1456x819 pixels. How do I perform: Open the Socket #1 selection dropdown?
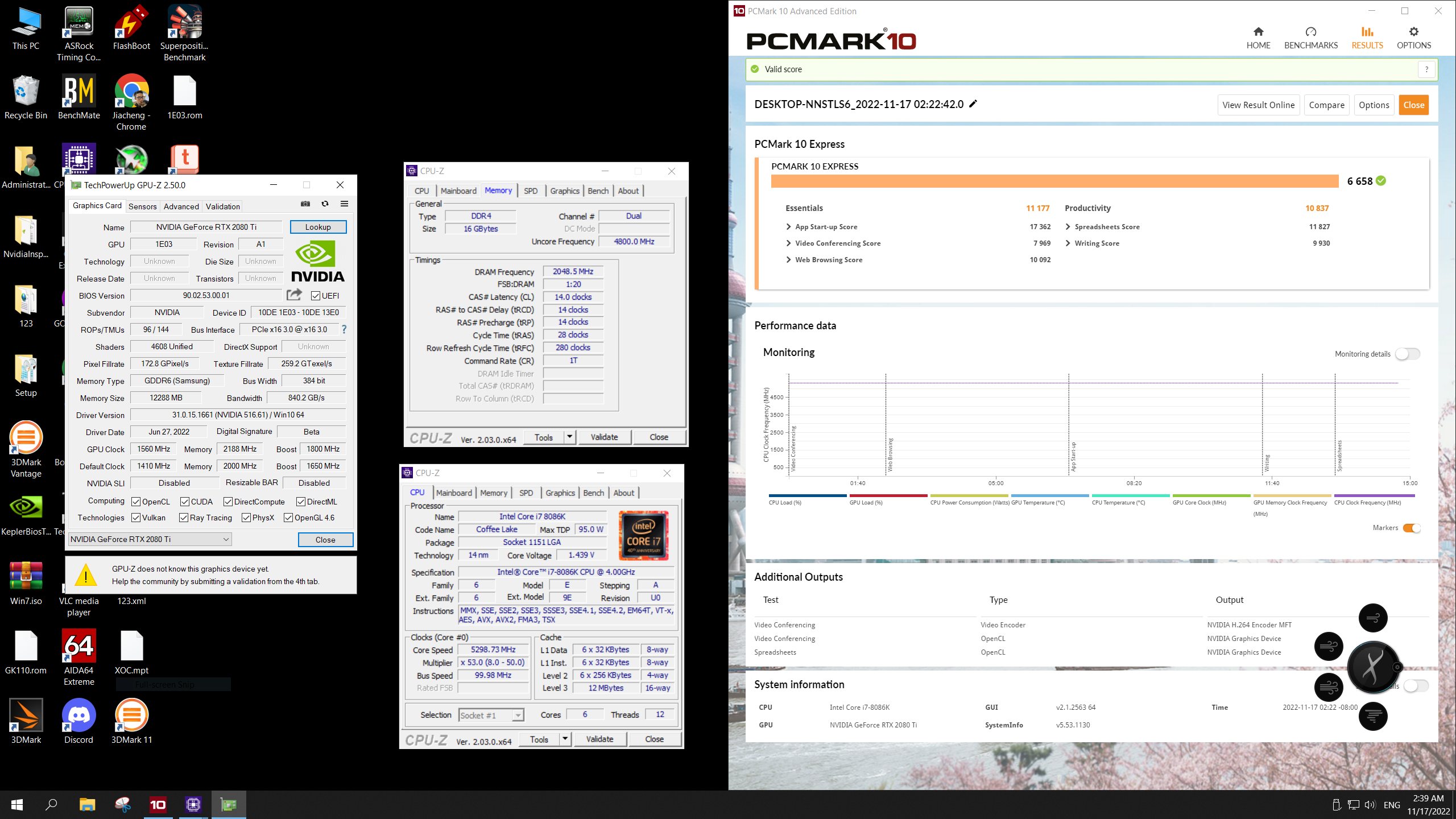tap(491, 715)
